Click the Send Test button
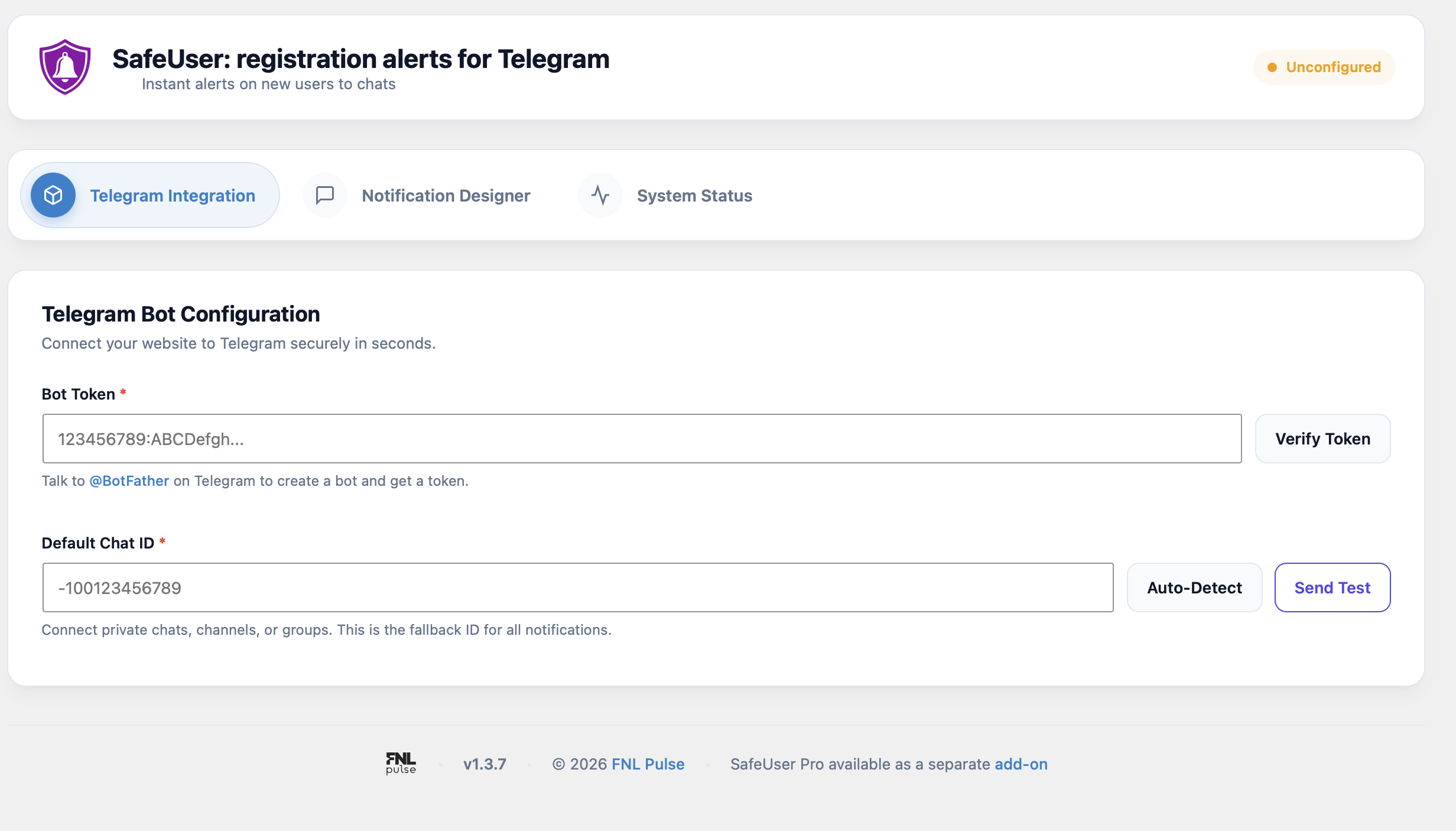 click(1332, 587)
